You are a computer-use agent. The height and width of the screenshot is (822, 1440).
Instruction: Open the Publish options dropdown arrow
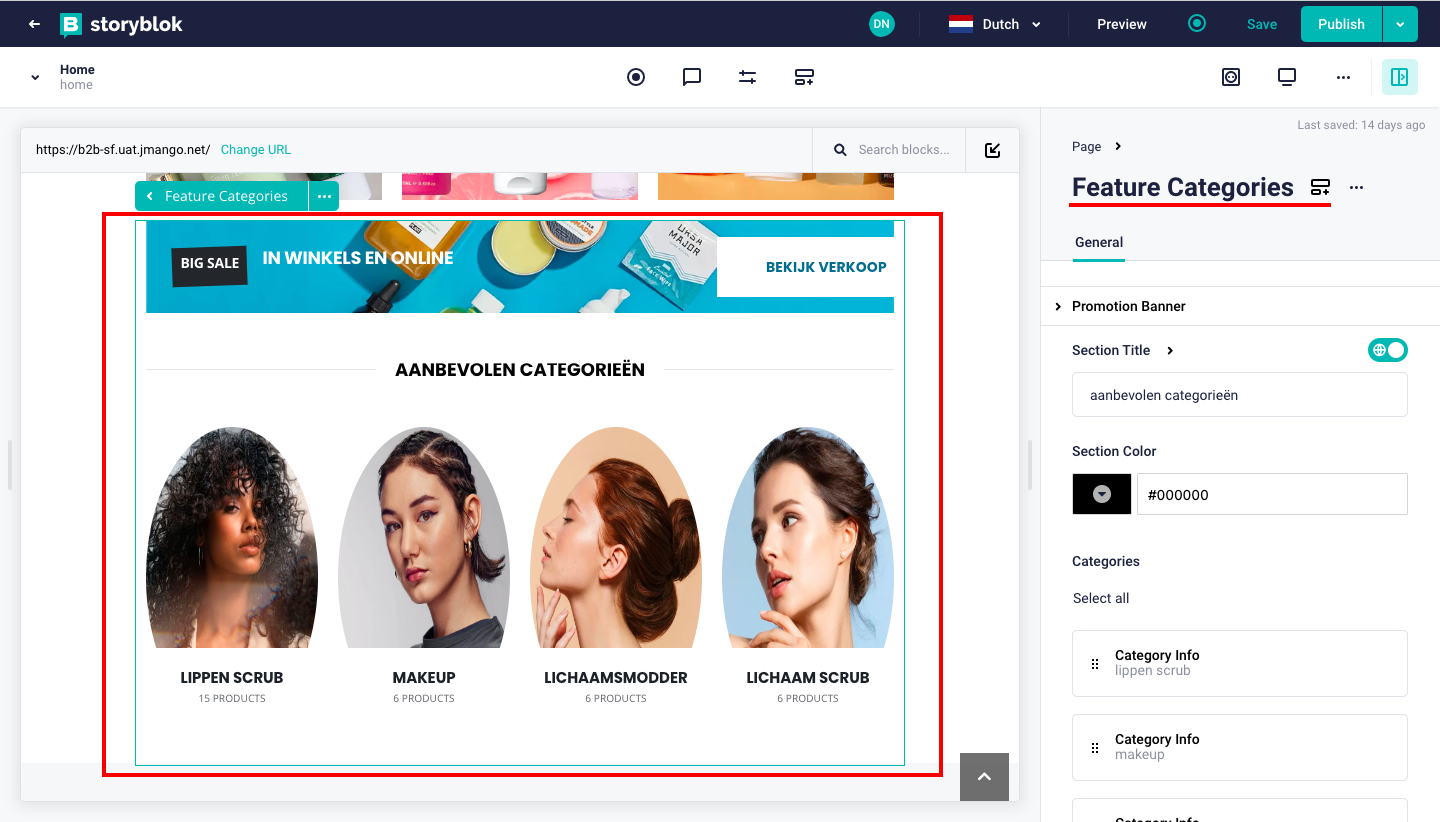[x=1399, y=24]
